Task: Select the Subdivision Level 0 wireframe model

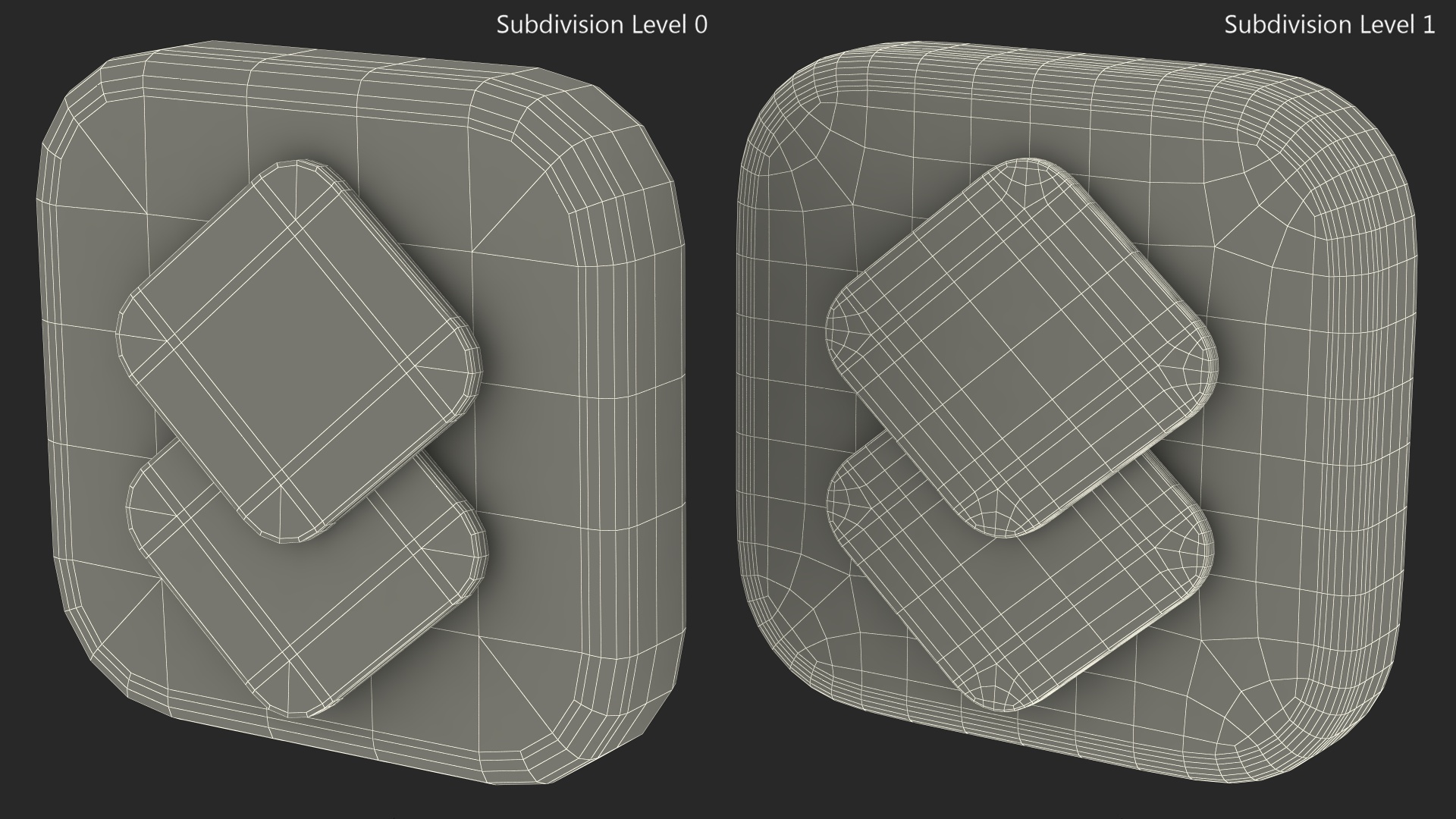Action: pyautogui.click(x=362, y=411)
